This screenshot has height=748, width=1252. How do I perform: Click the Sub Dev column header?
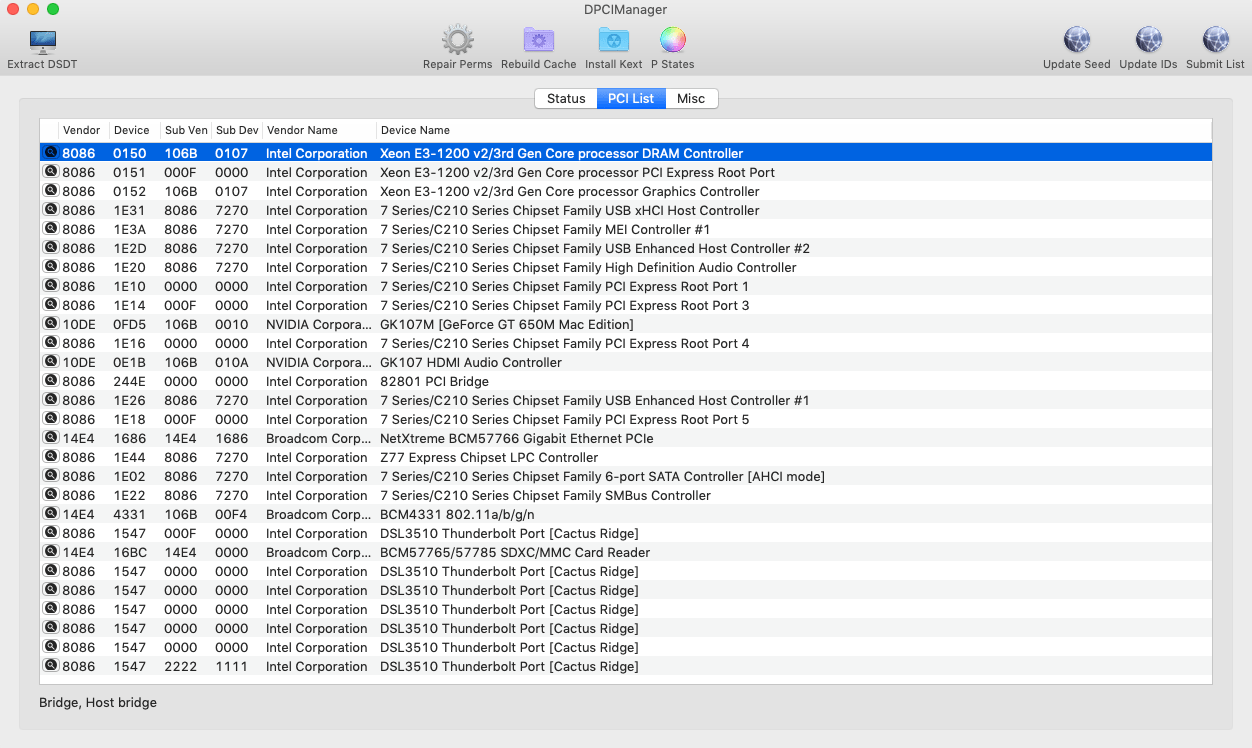click(x=237, y=130)
